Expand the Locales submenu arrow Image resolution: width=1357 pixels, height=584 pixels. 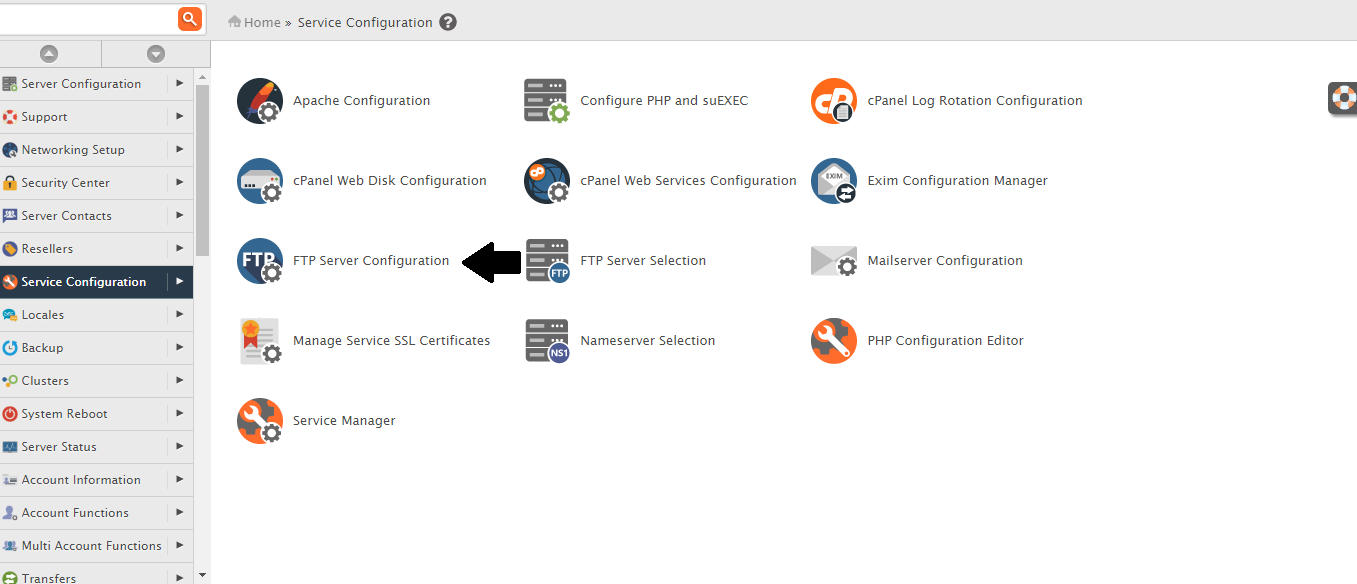[x=180, y=314]
